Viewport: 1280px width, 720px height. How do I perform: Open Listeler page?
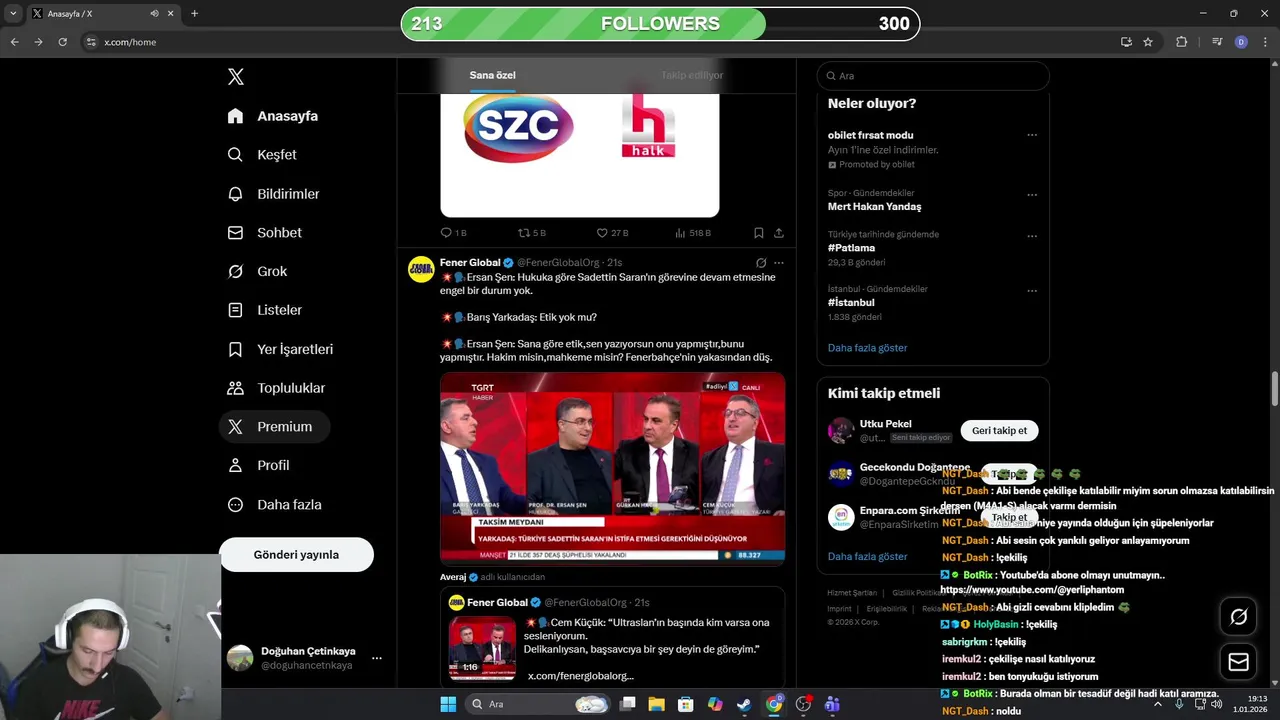265,310
